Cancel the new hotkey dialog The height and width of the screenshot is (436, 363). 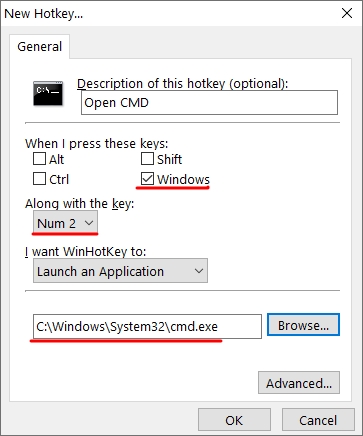click(318, 420)
